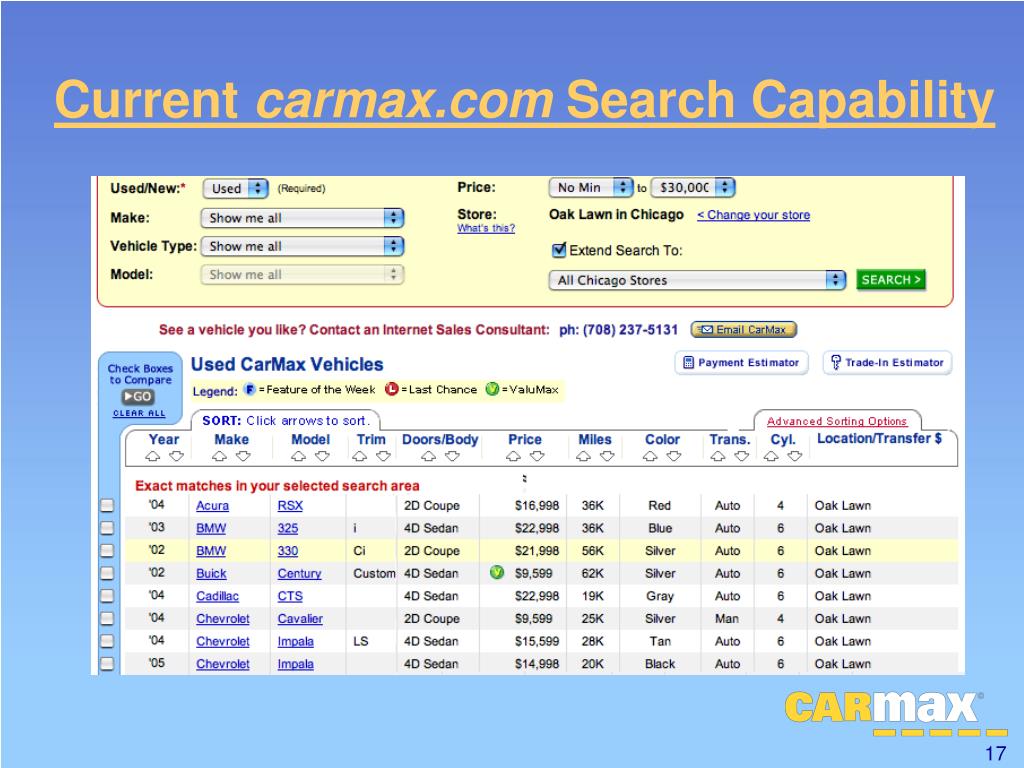Open the CTS model link
1024x768 pixels.
[x=290, y=596]
